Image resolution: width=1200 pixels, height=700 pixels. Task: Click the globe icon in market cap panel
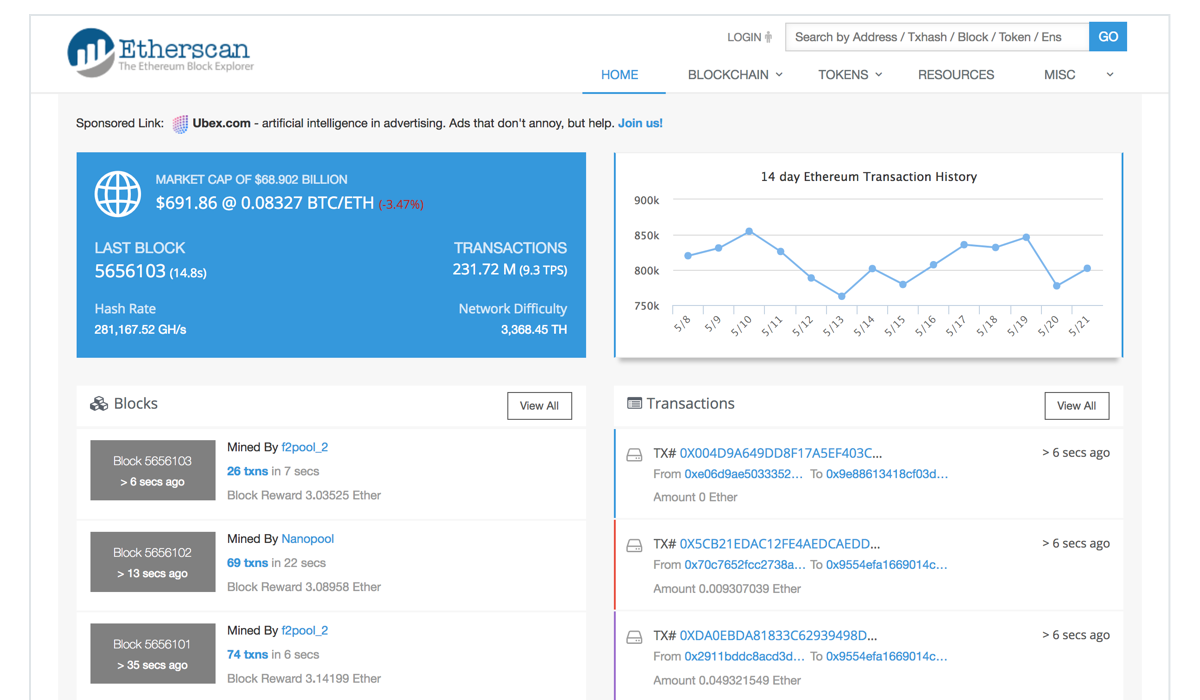pyautogui.click(x=118, y=194)
